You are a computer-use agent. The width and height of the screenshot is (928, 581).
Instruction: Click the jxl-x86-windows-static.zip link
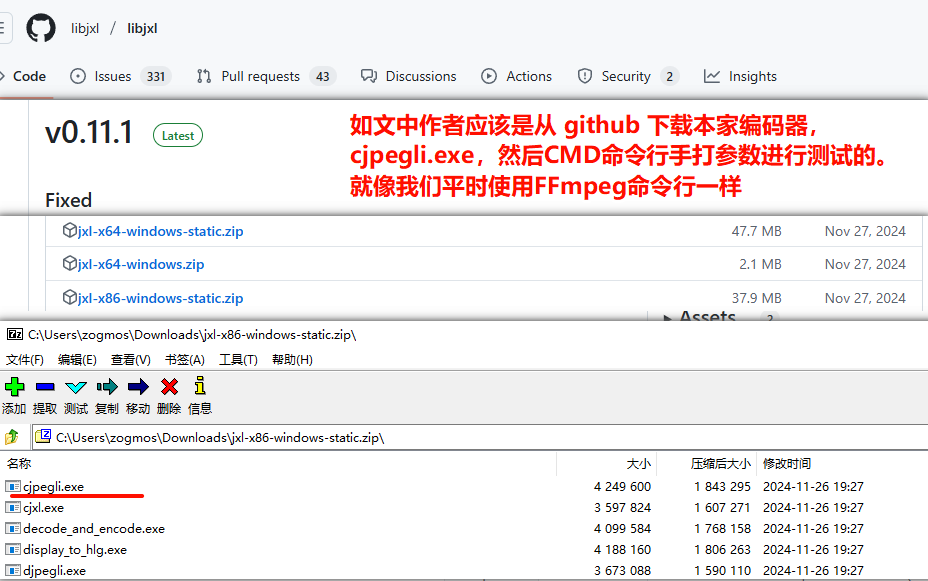point(160,298)
